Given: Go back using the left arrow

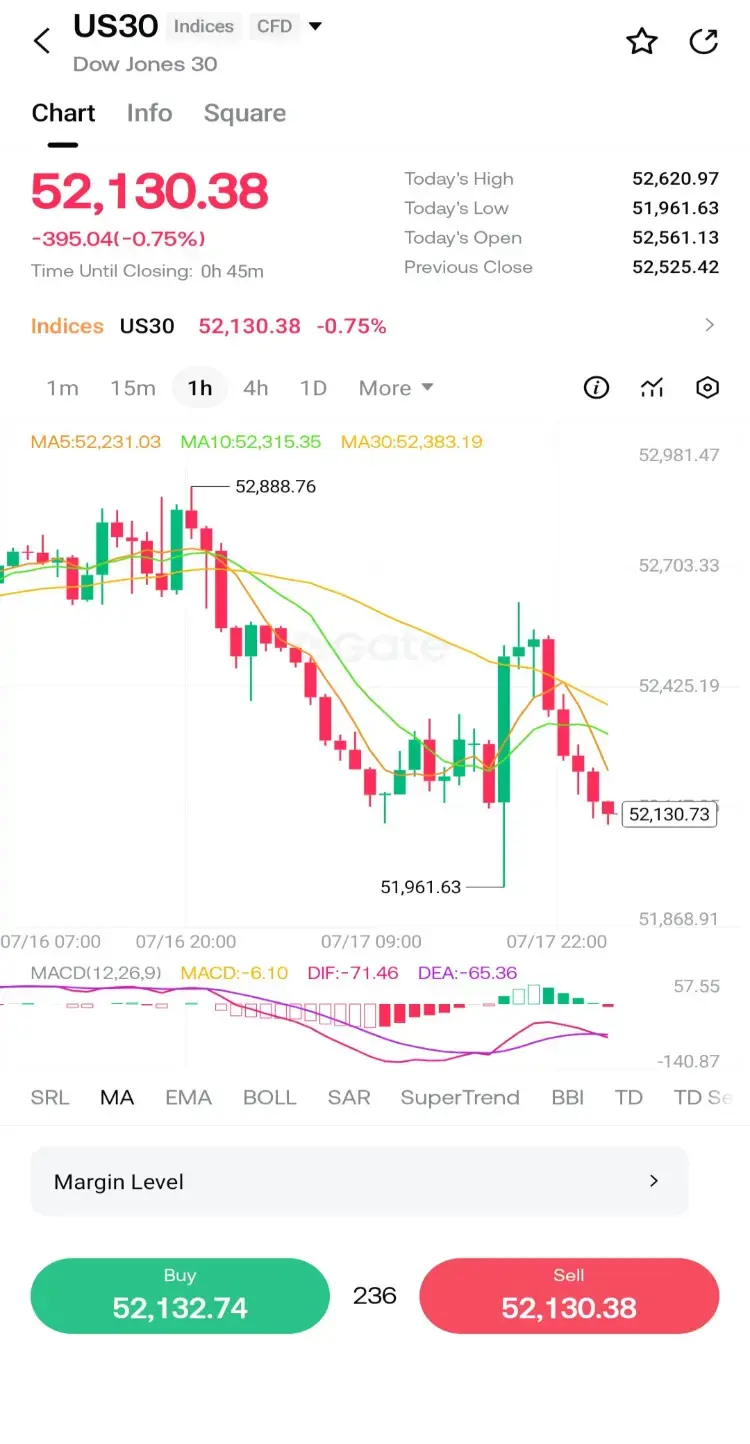Looking at the screenshot, I should tap(42, 41).
